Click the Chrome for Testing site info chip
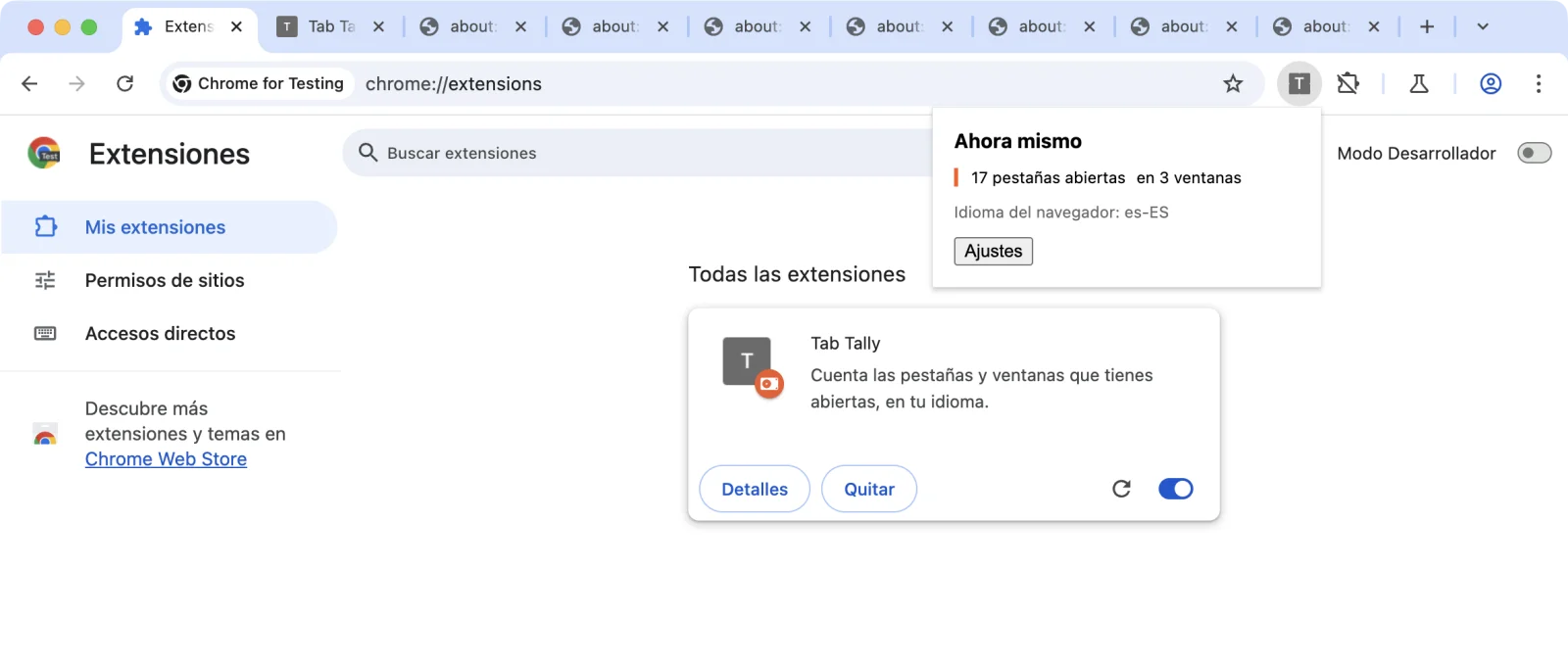Screen dimensions: 1568x664 (x=259, y=83)
